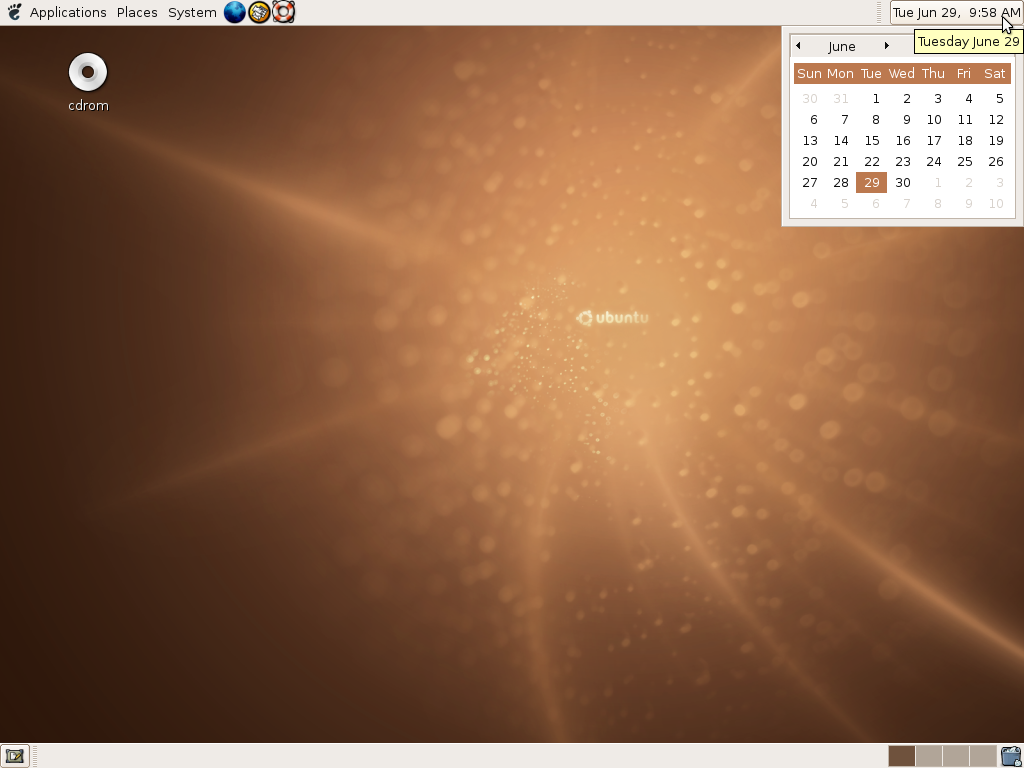
Task: Select June 30 in the calendar
Action: click(x=902, y=182)
